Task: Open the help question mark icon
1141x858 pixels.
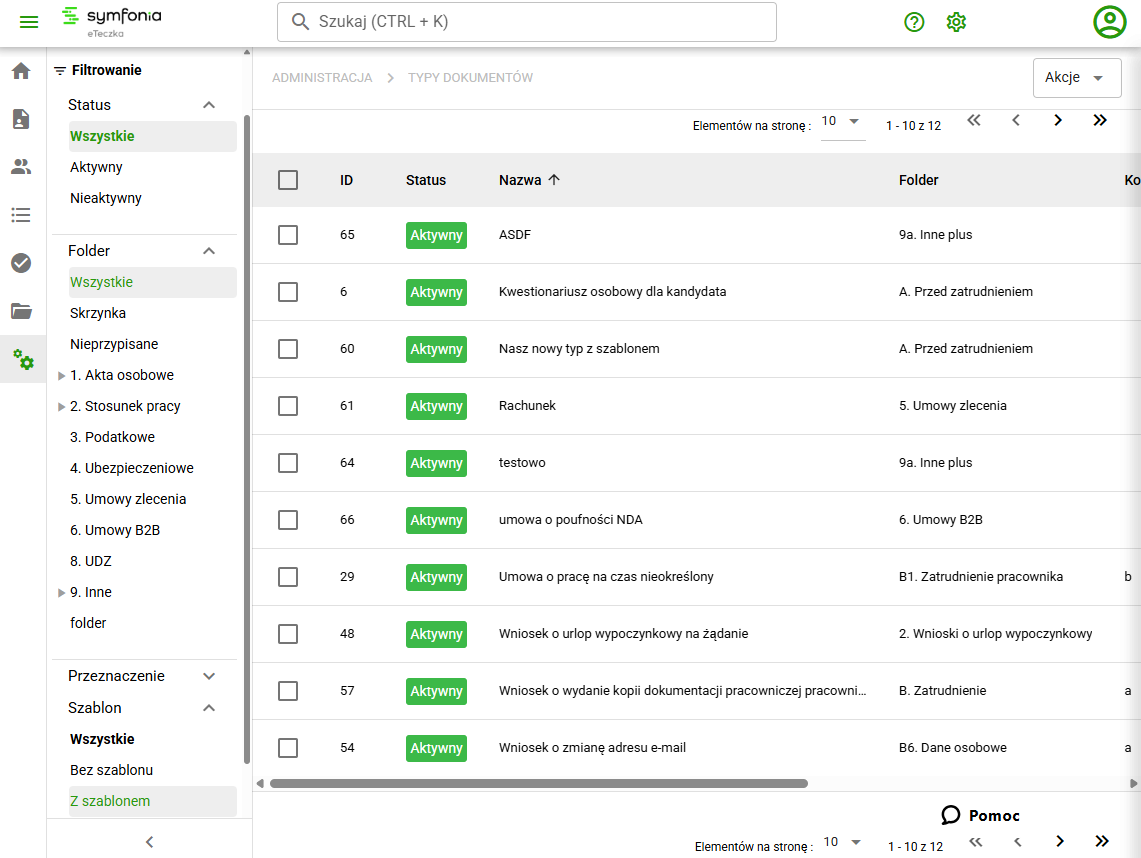Action: pos(914,22)
